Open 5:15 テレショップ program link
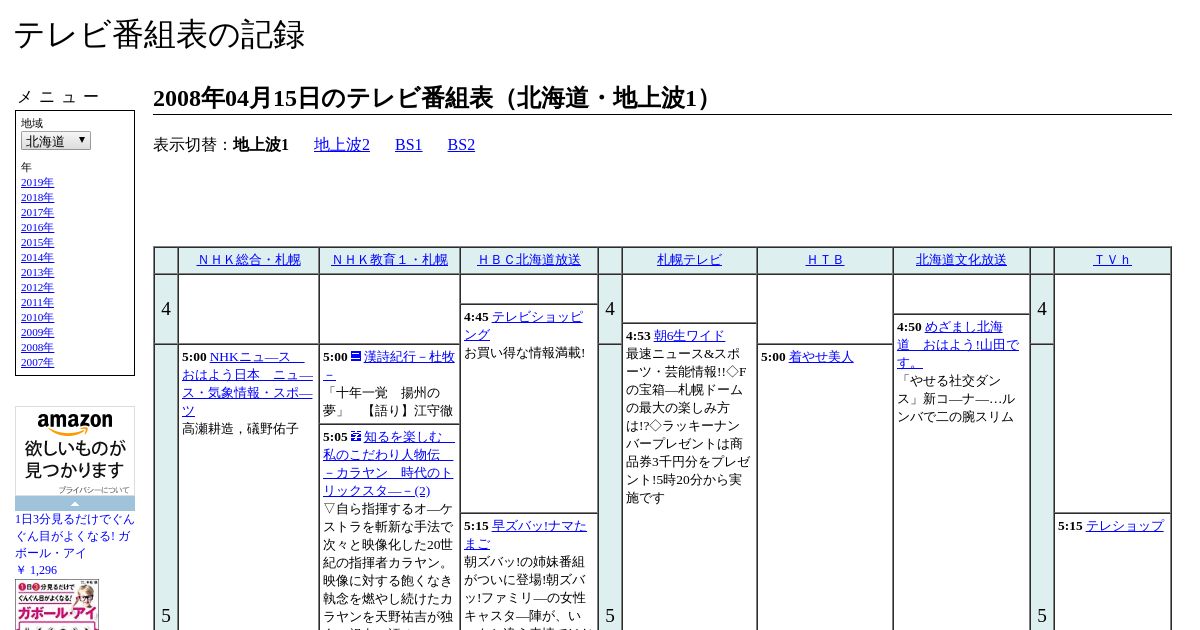Viewport: 1200px width, 630px height. pos(1124,526)
